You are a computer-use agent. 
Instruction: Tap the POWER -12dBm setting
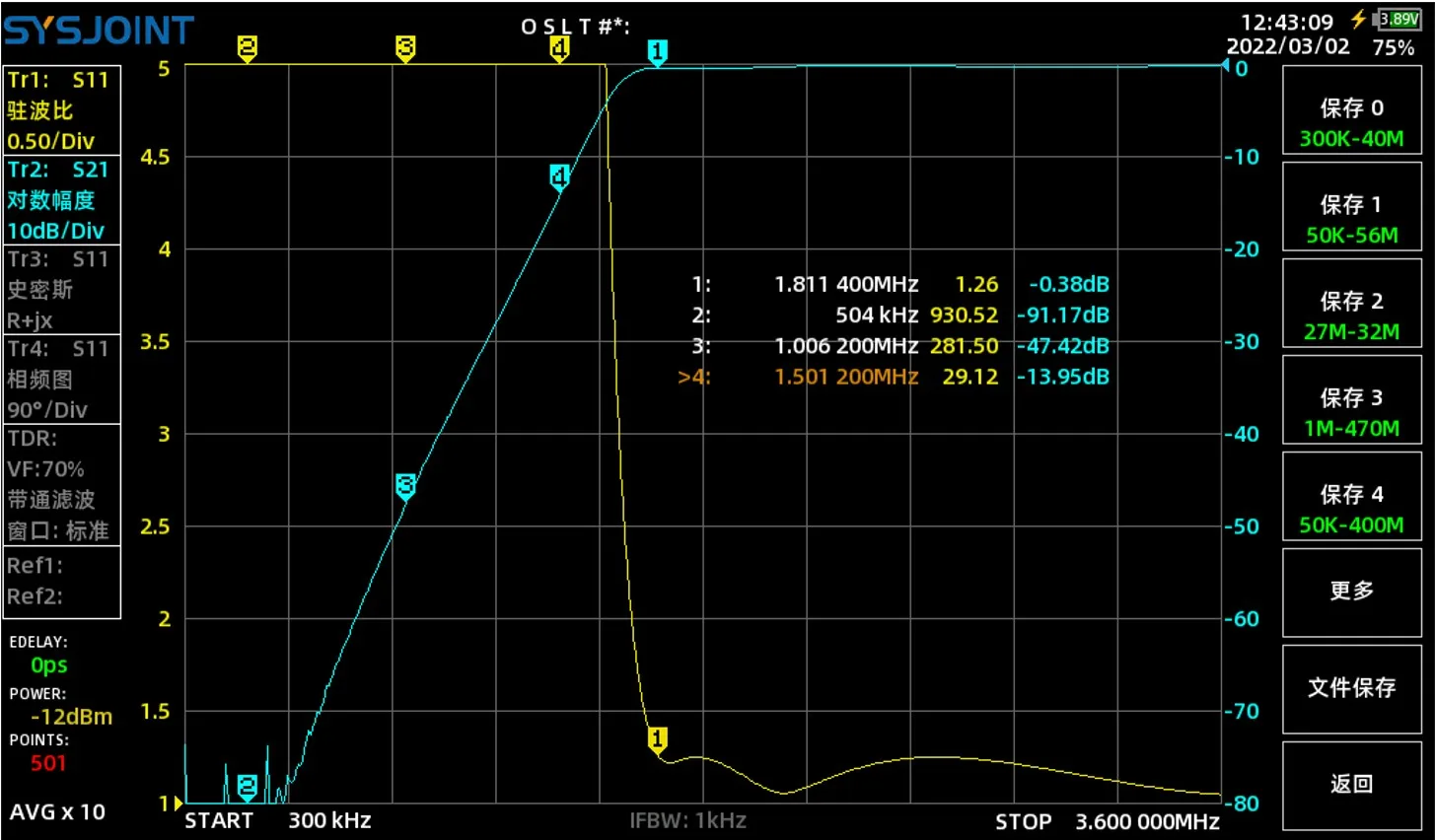click(x=62, y=707)
